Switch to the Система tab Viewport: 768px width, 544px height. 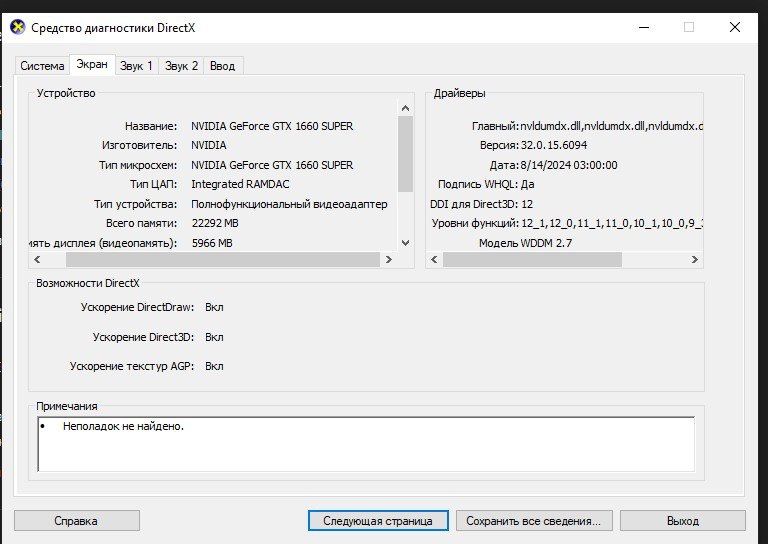(x=42, y=66)
